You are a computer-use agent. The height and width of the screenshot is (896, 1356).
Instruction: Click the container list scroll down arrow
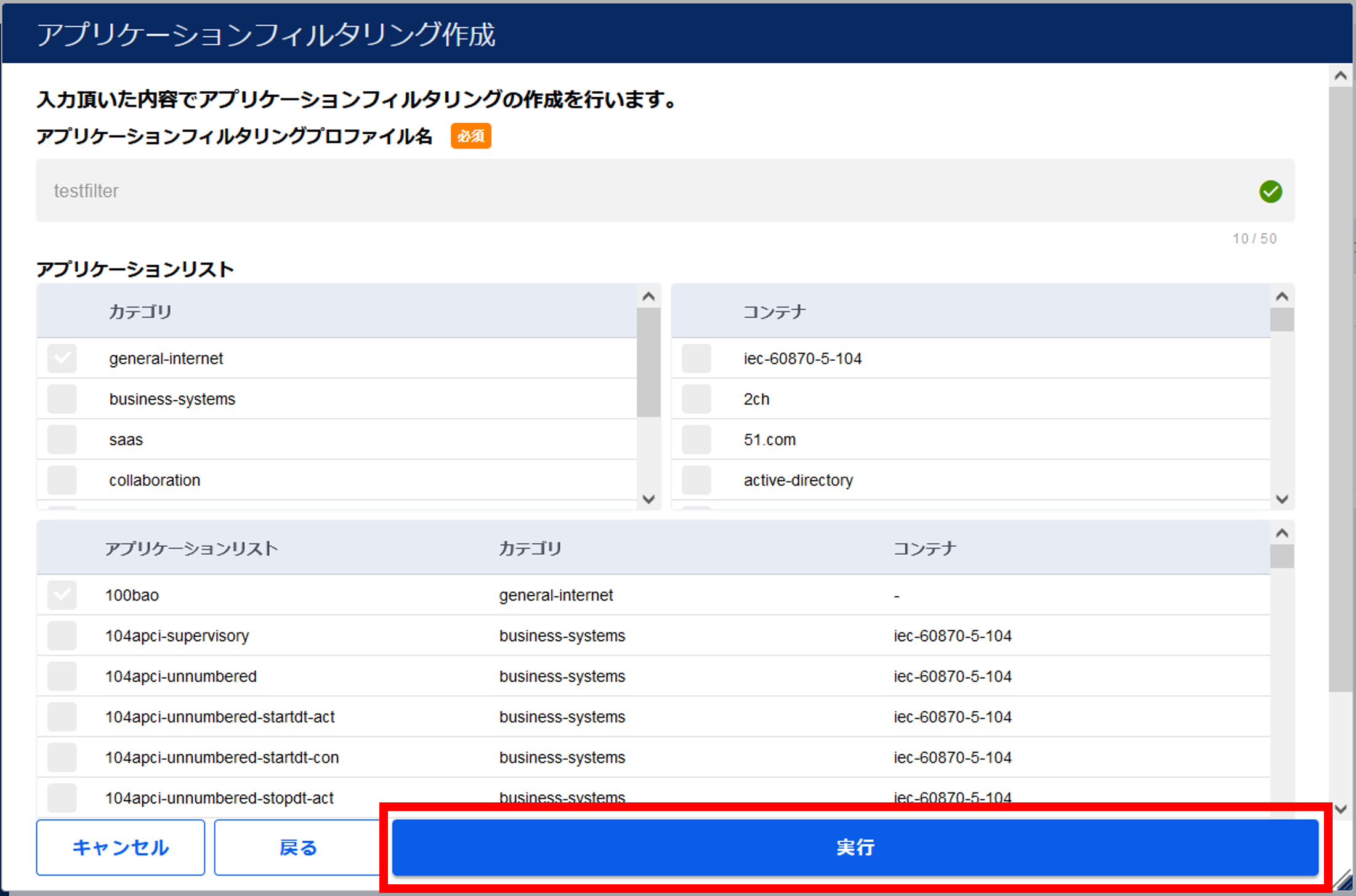(1282, 499)
